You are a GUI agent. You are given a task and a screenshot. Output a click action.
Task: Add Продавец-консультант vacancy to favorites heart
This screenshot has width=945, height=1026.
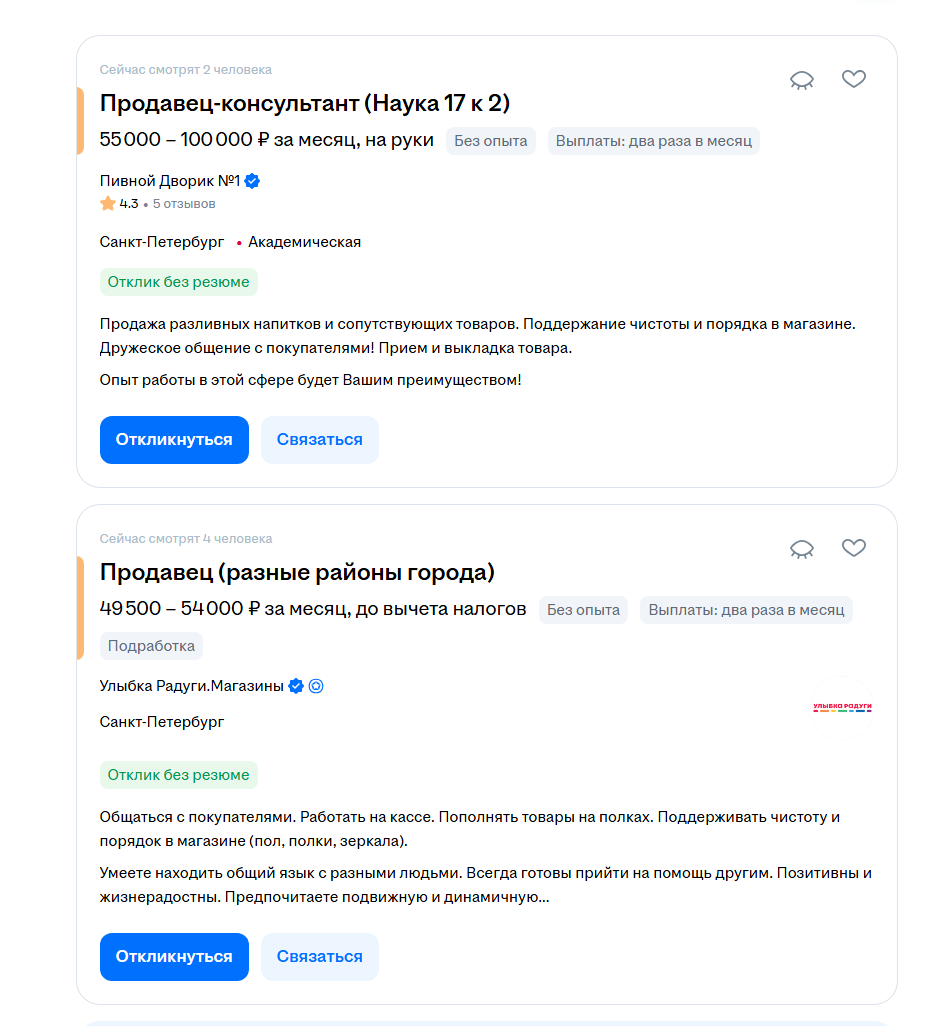(x=853, y=79)
